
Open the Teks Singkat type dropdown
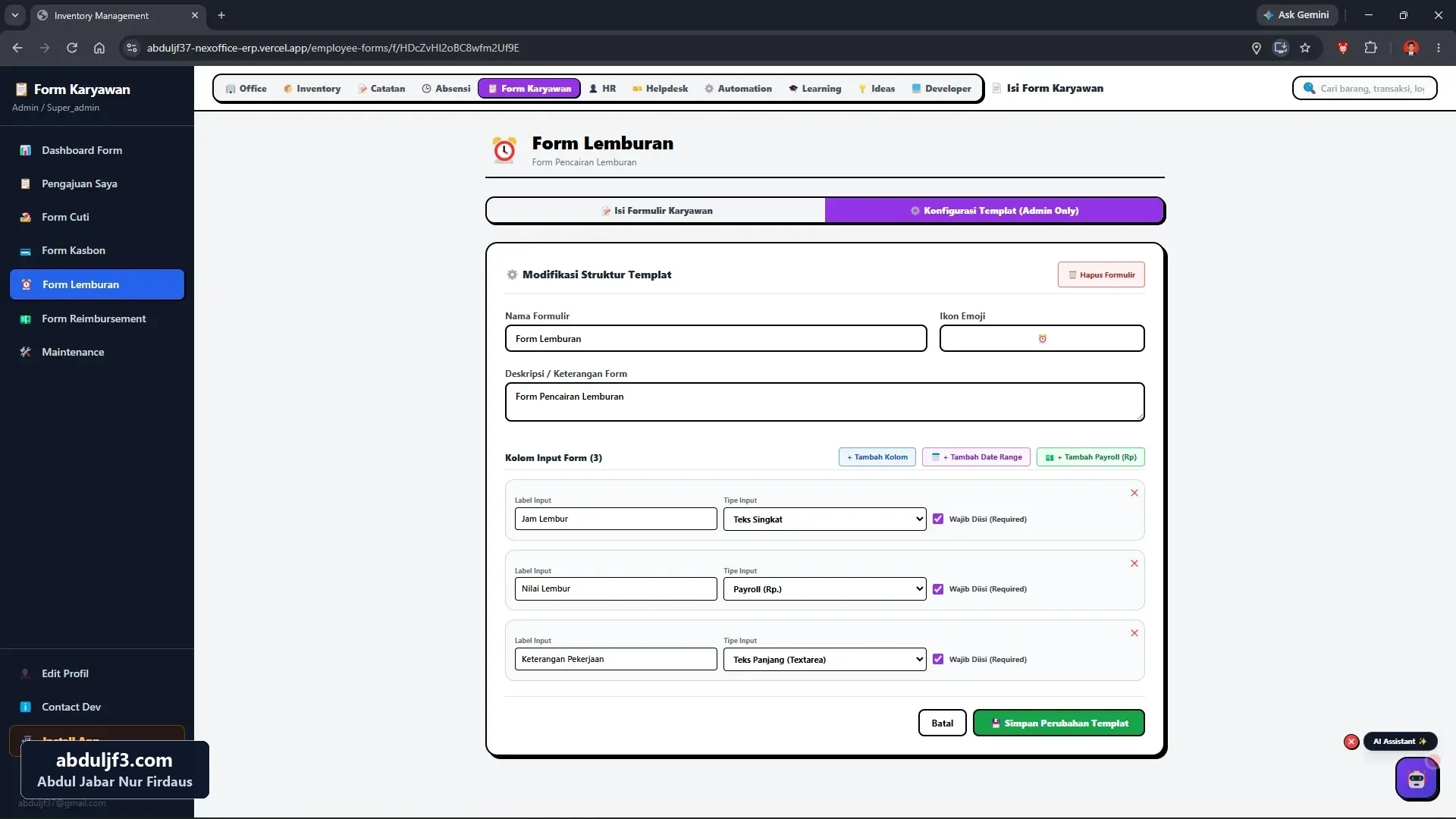coord(824,519)
